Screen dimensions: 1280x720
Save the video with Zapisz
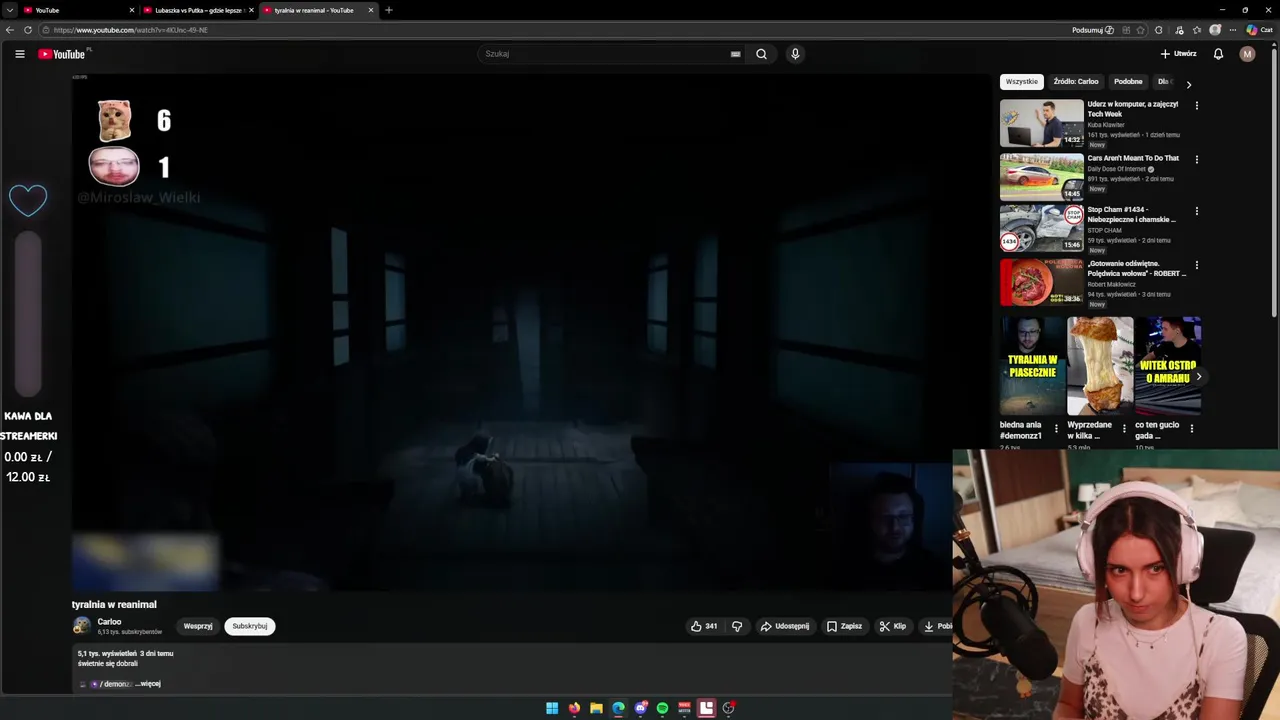(x=845, y=626)
